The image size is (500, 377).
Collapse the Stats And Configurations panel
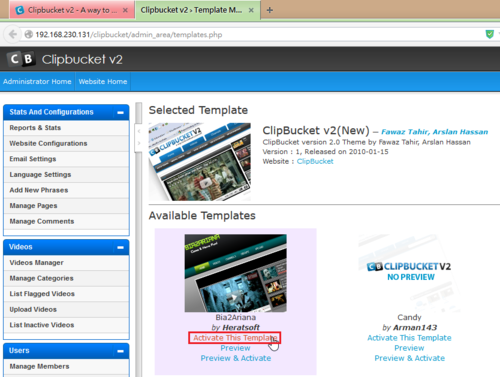120,113
